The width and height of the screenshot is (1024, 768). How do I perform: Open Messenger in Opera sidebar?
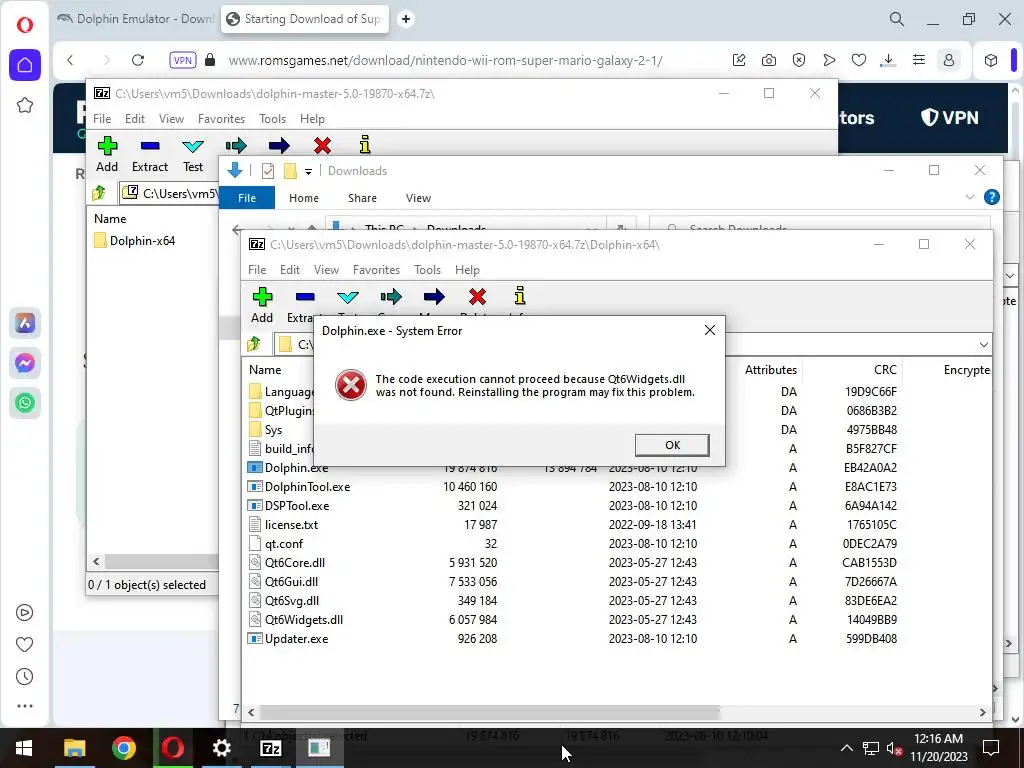(25, 362)
